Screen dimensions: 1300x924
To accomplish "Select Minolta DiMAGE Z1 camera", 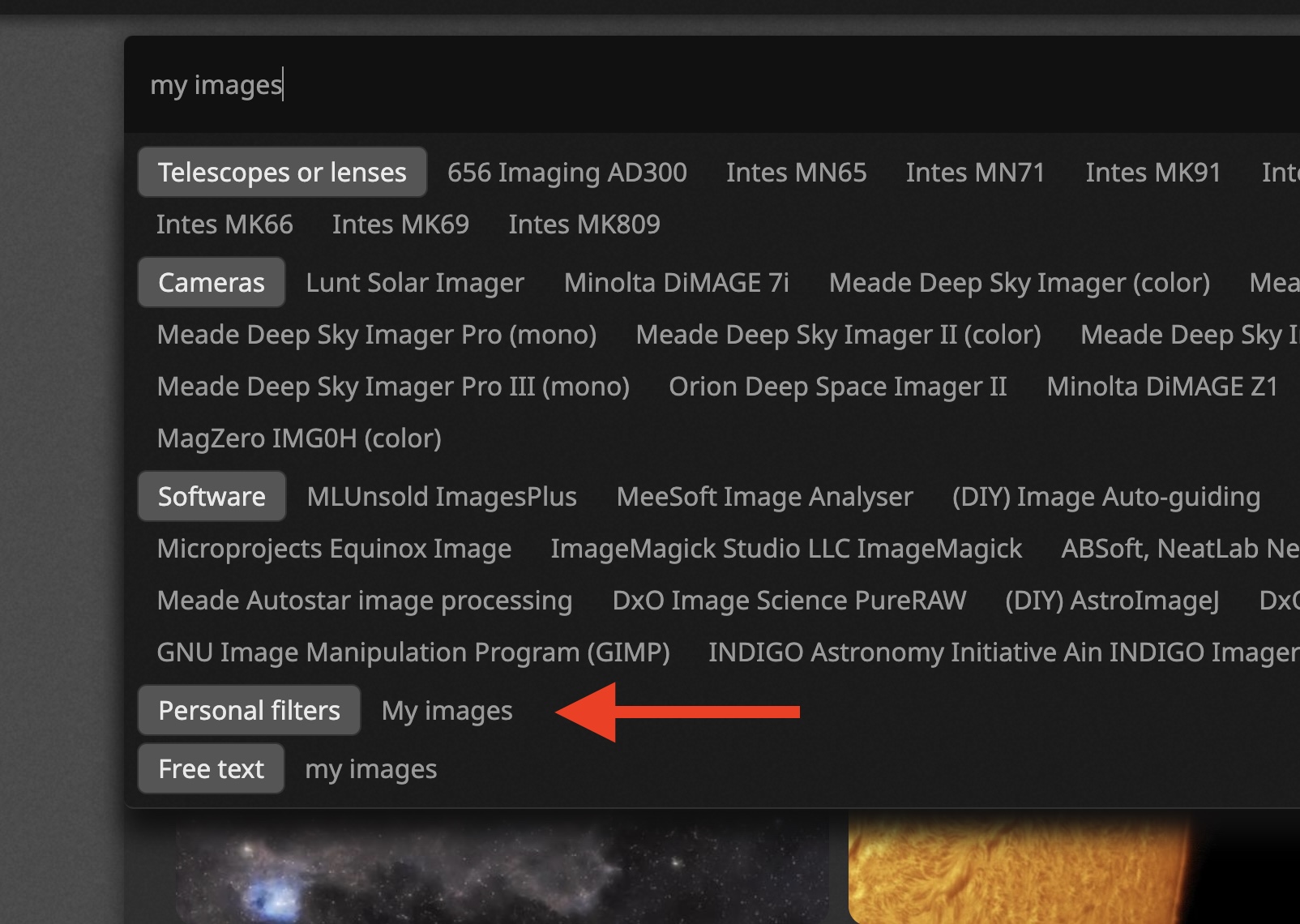I will click(1162, 386).
